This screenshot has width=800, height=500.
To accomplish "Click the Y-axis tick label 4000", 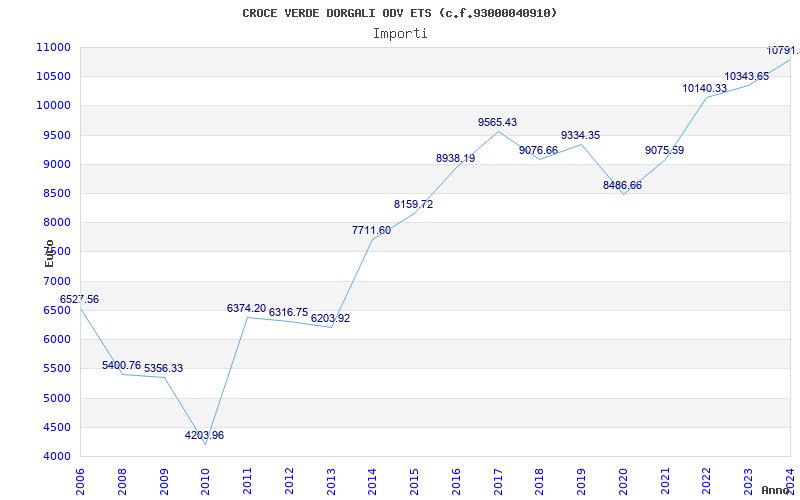I will pyautogui.click(x=56, y=456).
